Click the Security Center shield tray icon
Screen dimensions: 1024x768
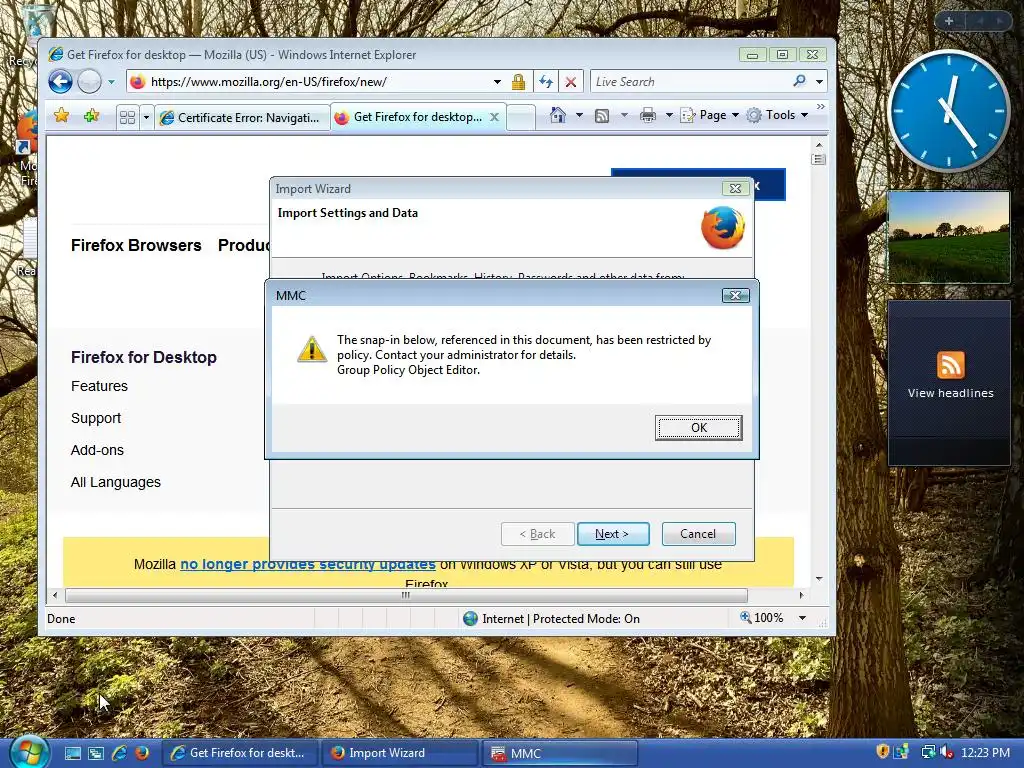click(882, 752)
